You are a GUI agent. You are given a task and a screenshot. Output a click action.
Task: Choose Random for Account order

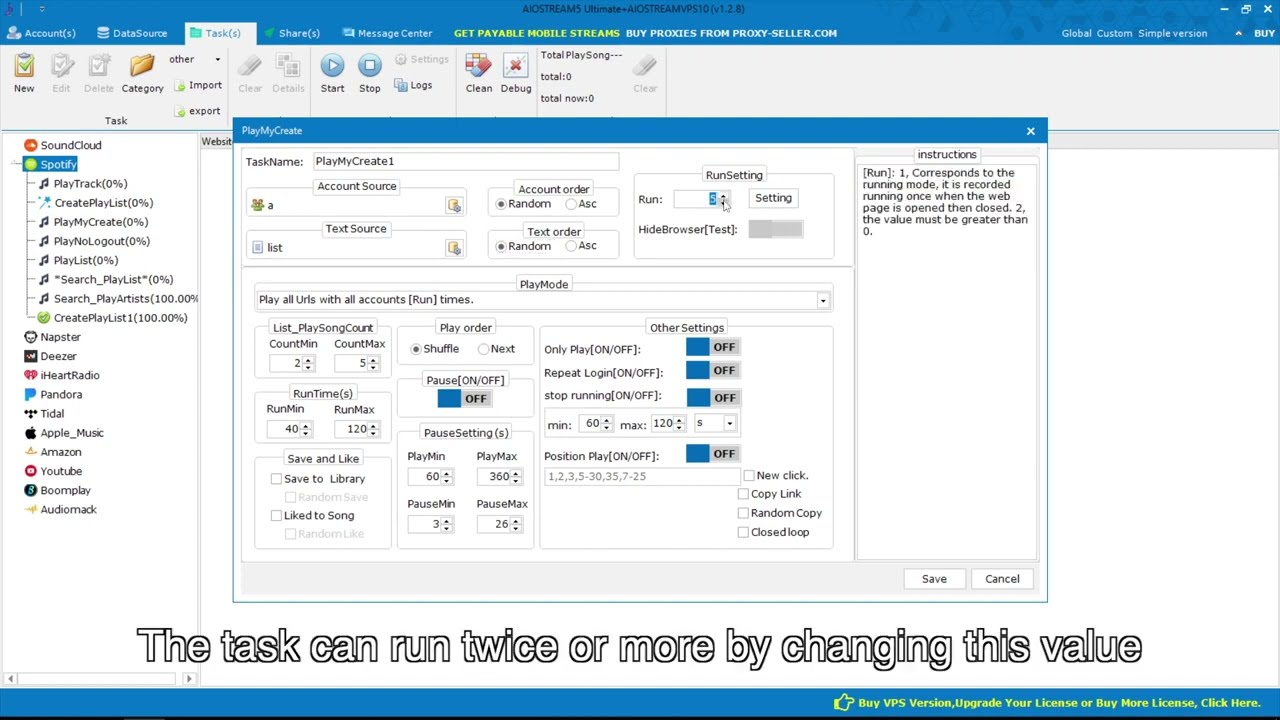524,204
